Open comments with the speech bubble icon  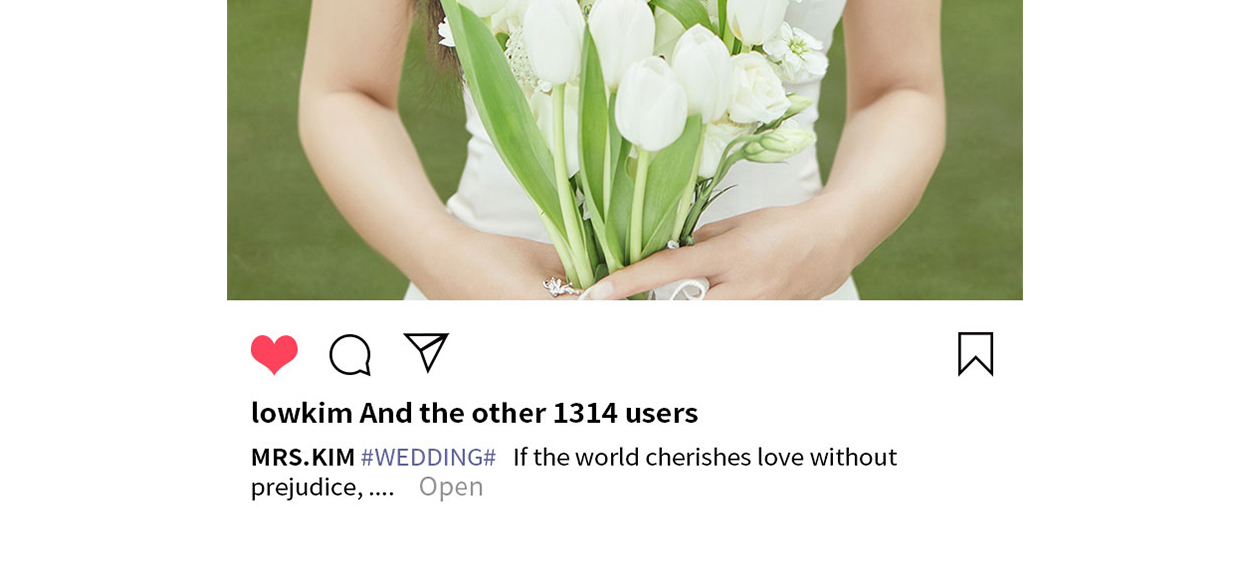[350, 355]
